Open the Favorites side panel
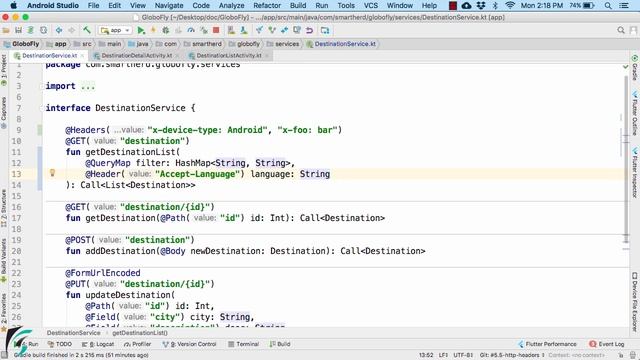 4,312
